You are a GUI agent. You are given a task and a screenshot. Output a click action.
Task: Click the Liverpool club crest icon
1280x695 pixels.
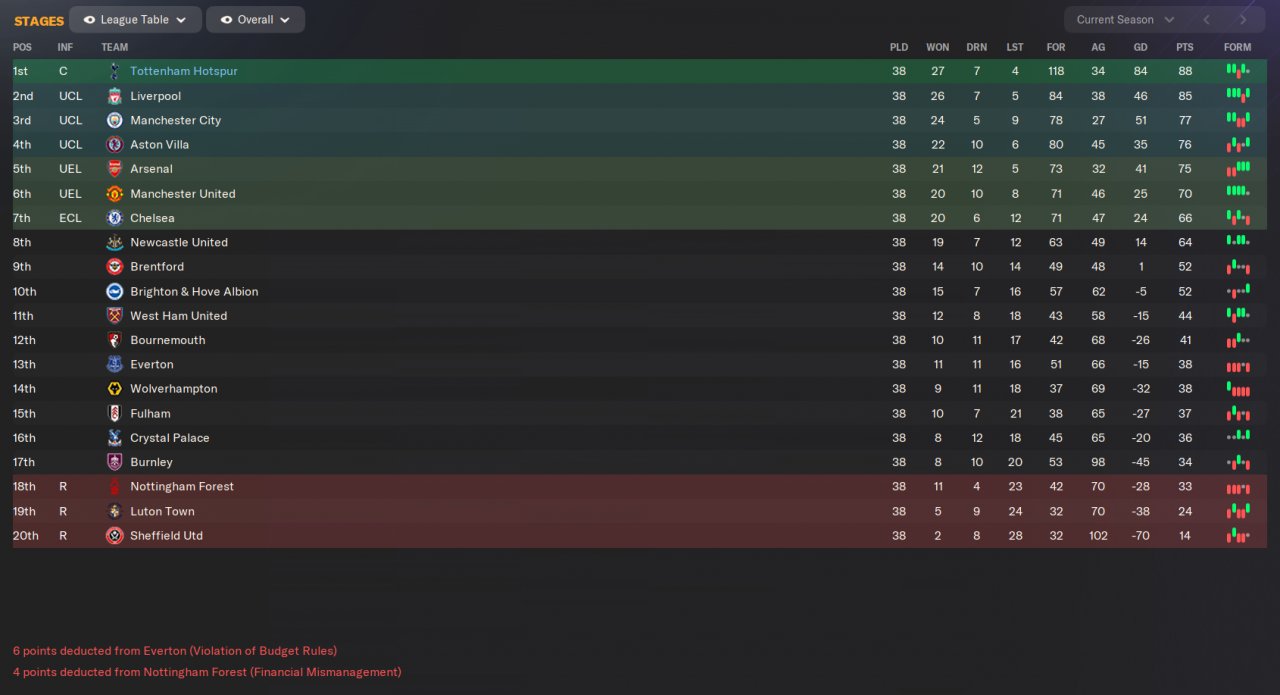tap(114, 96)
